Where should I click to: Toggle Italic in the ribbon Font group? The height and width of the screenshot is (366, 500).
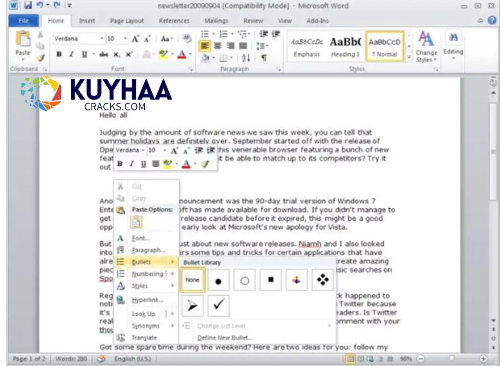[x=71, y=54]
